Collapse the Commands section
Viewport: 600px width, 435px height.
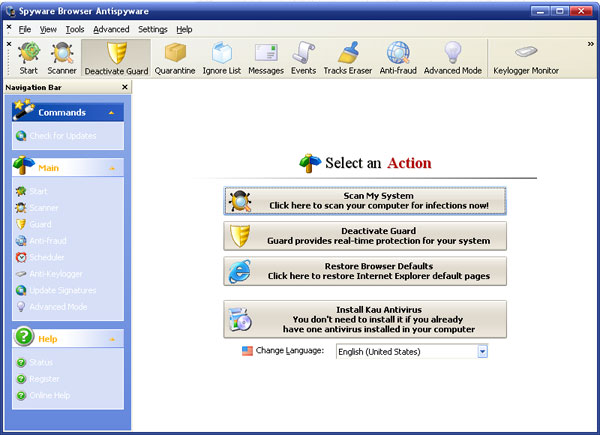coord(111,113)
